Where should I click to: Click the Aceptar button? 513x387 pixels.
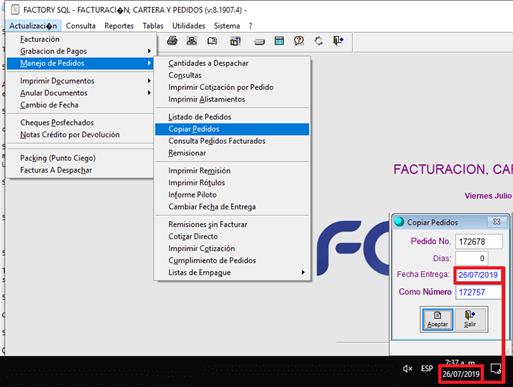pos(437,319)
